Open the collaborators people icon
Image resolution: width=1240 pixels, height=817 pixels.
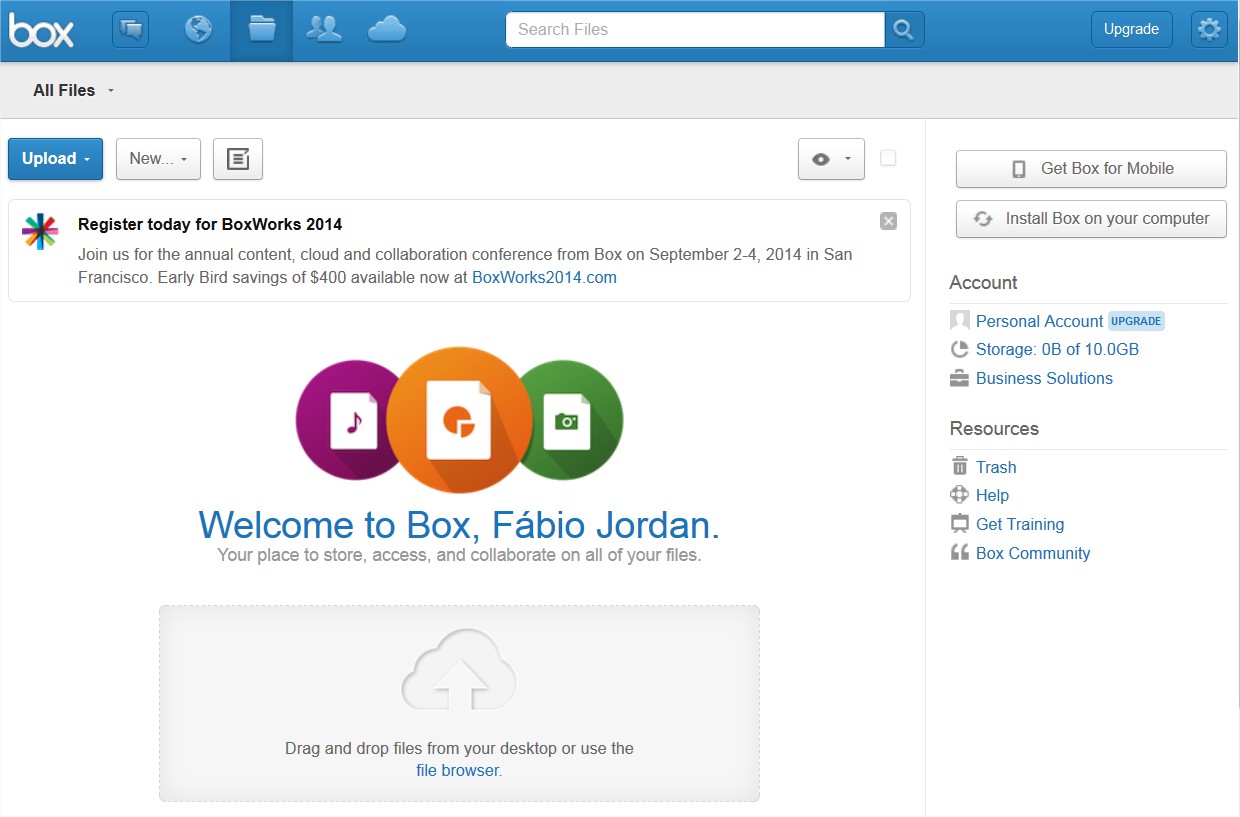coord(324,30)
